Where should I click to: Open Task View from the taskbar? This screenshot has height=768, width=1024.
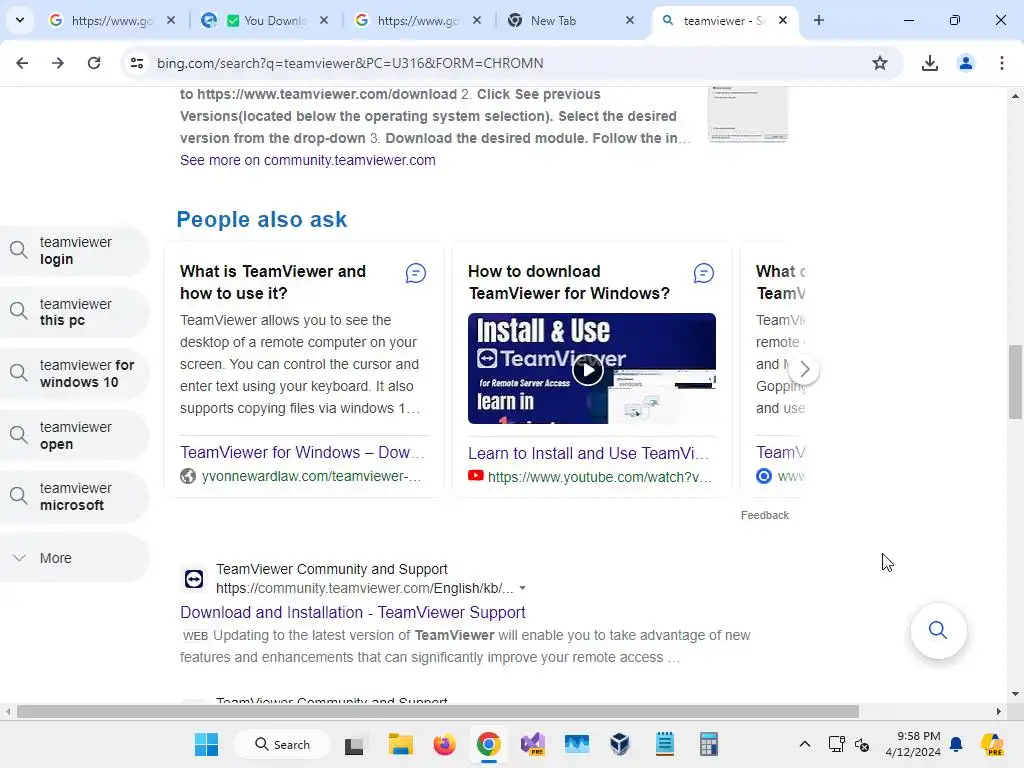[x=355, y=744]
